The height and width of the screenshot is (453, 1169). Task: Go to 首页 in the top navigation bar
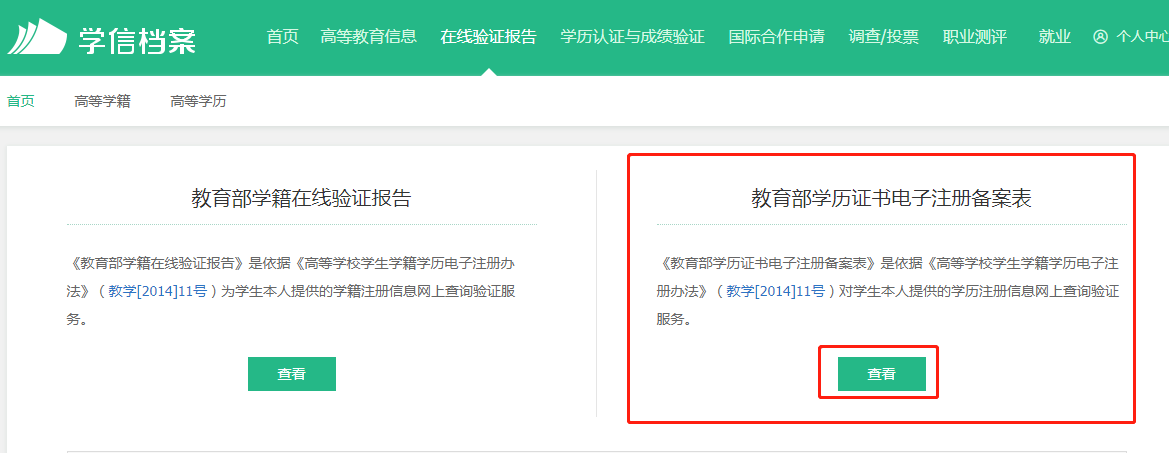click(282, 37)
